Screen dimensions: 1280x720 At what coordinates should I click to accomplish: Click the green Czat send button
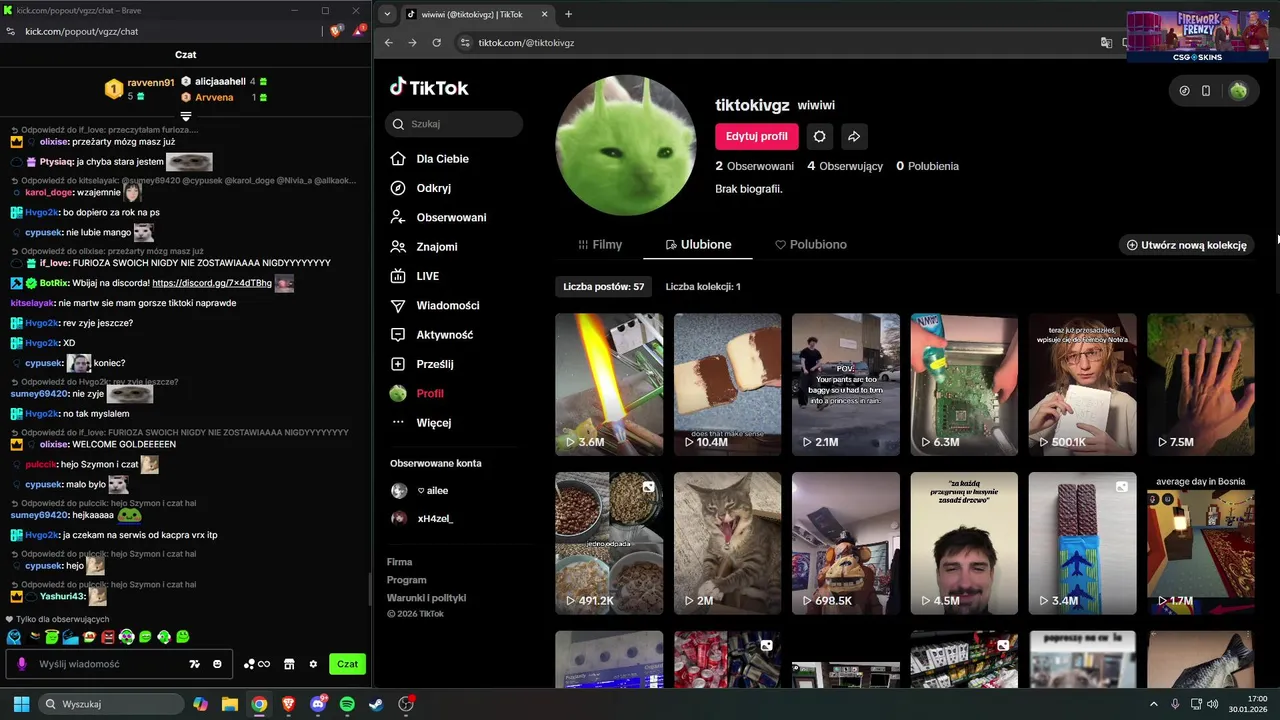pos(347,664)
